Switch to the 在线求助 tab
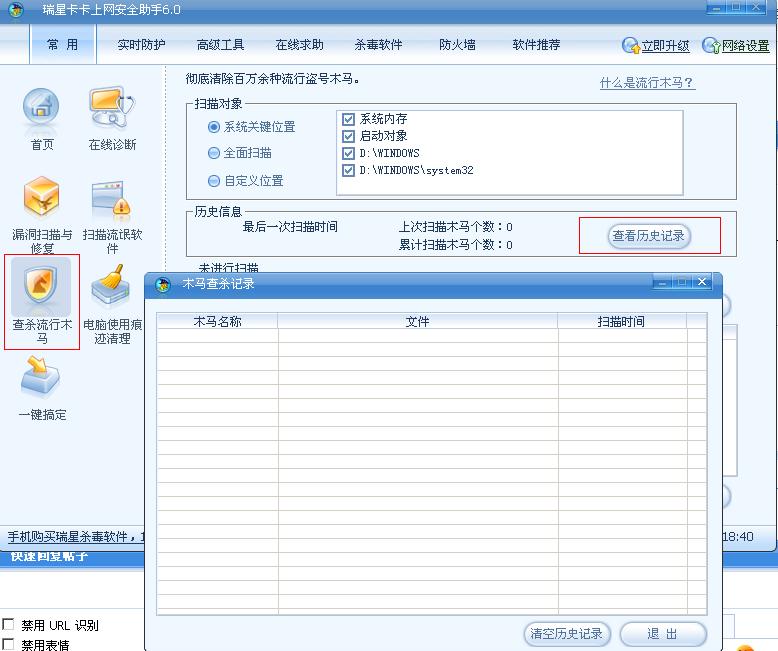This screenshot has width=778, height=651. point(299,45)
